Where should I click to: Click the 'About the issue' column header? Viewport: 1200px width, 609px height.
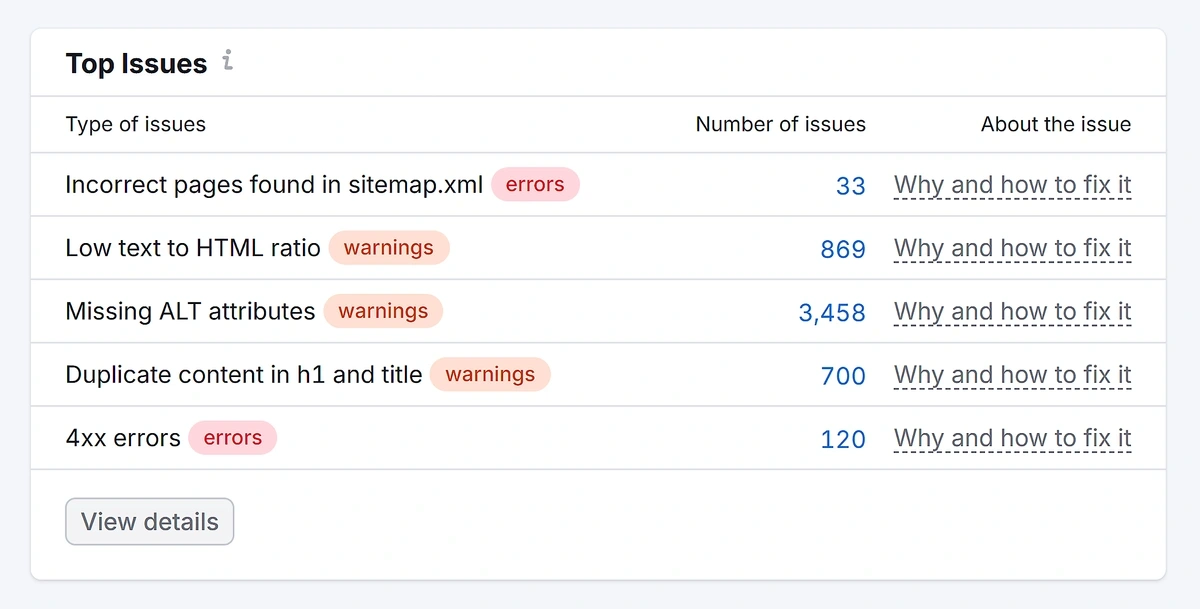click(x=1055, y=125)
